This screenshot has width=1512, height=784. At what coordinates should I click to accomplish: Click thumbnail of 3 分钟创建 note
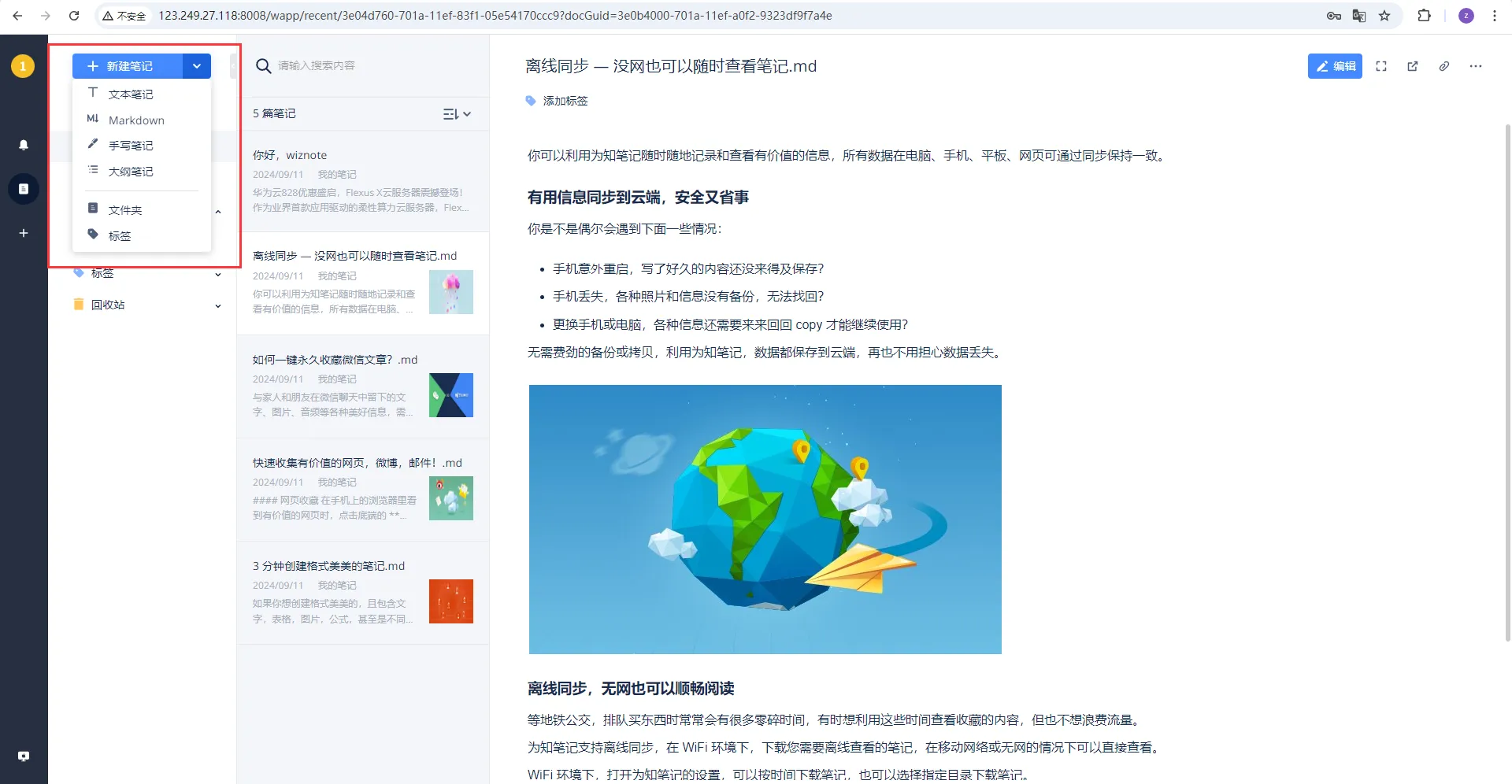click(451, 601)
